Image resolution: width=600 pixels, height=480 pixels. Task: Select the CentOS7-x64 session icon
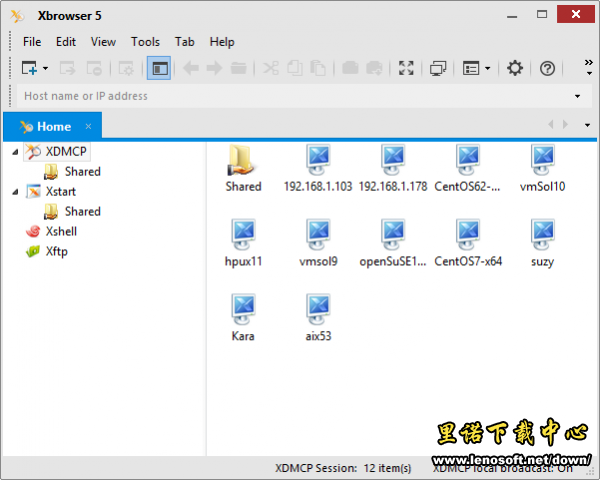click(468, 243)
